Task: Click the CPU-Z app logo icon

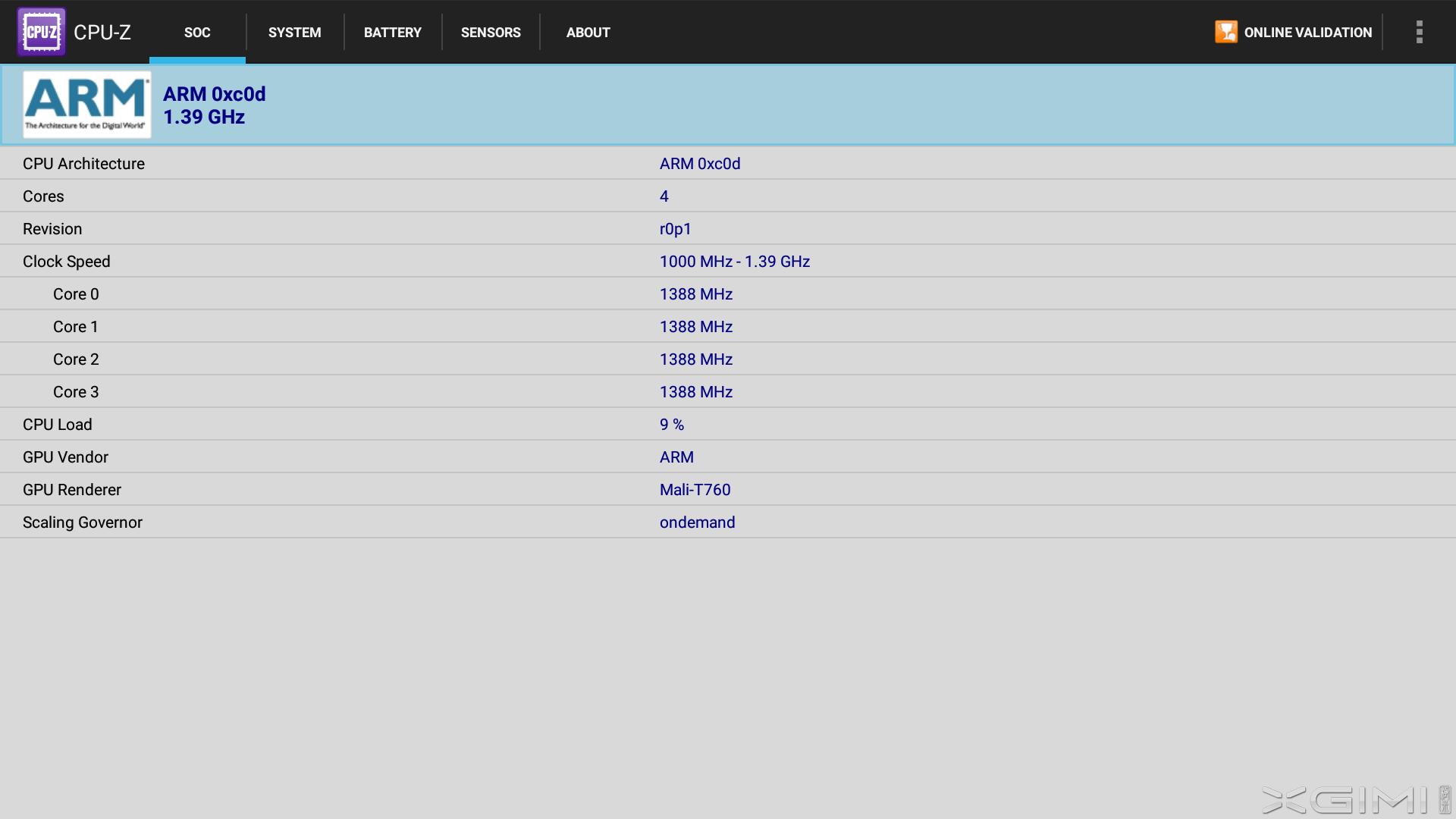Action: click(41, 32)
